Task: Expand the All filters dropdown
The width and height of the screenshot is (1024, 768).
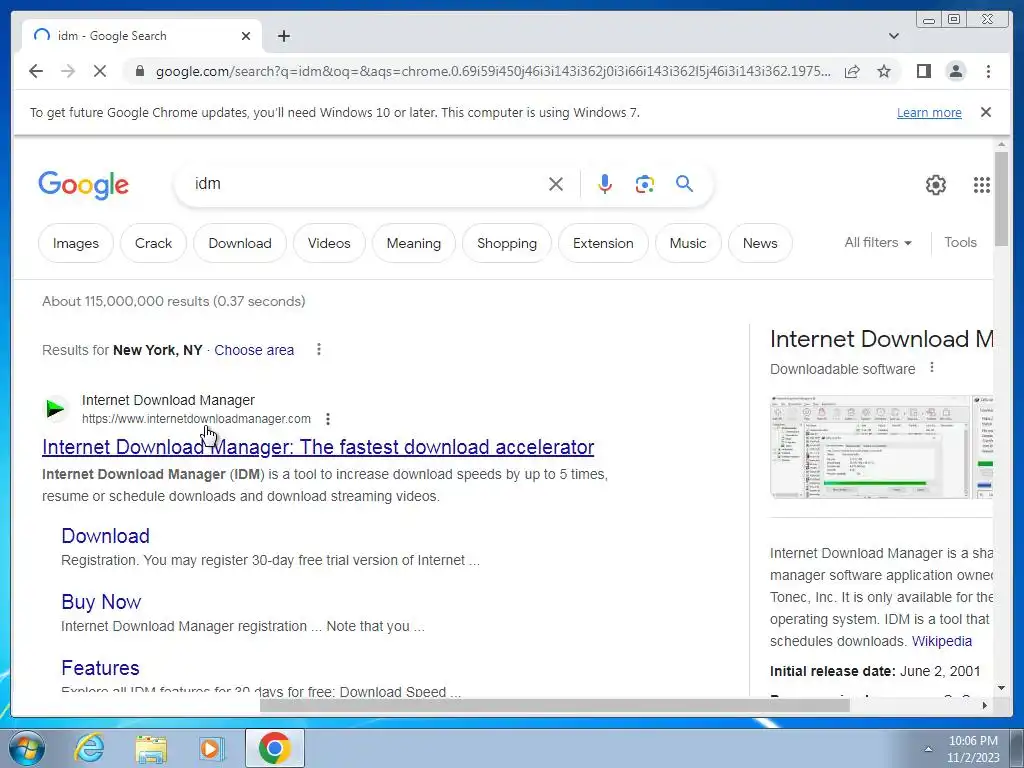Action: point(878,242)
